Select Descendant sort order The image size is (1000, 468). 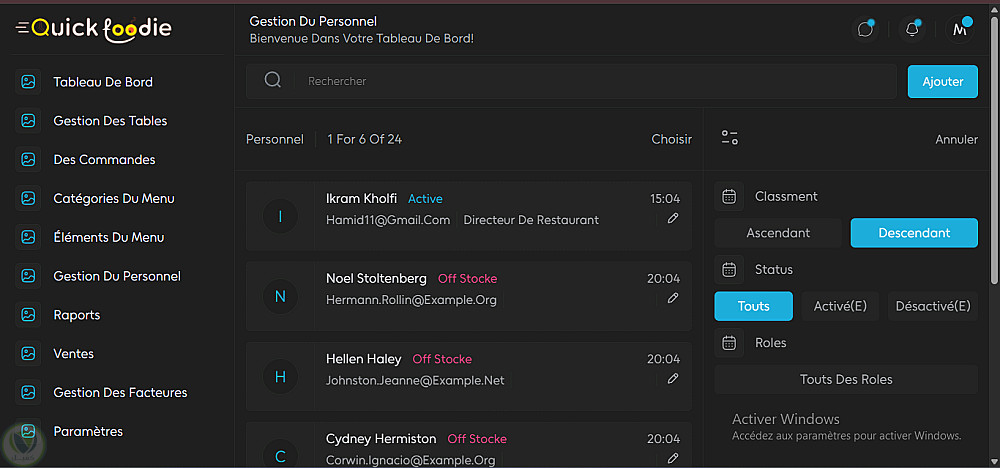coord(914,233)
